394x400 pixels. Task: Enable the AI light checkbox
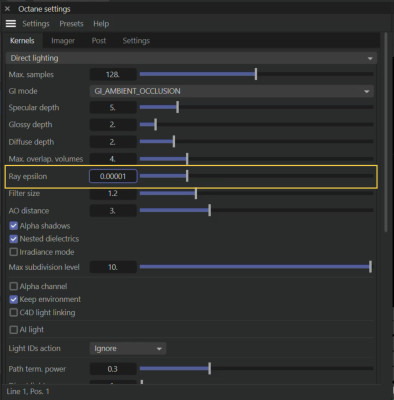pos(14,330)
